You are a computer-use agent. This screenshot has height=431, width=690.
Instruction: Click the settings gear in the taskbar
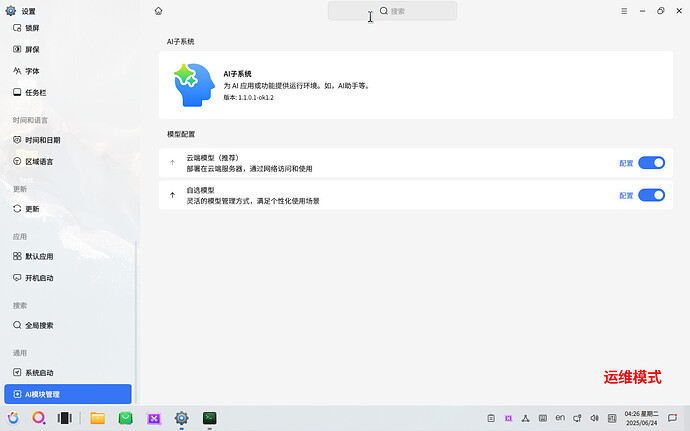pos(182,418)
